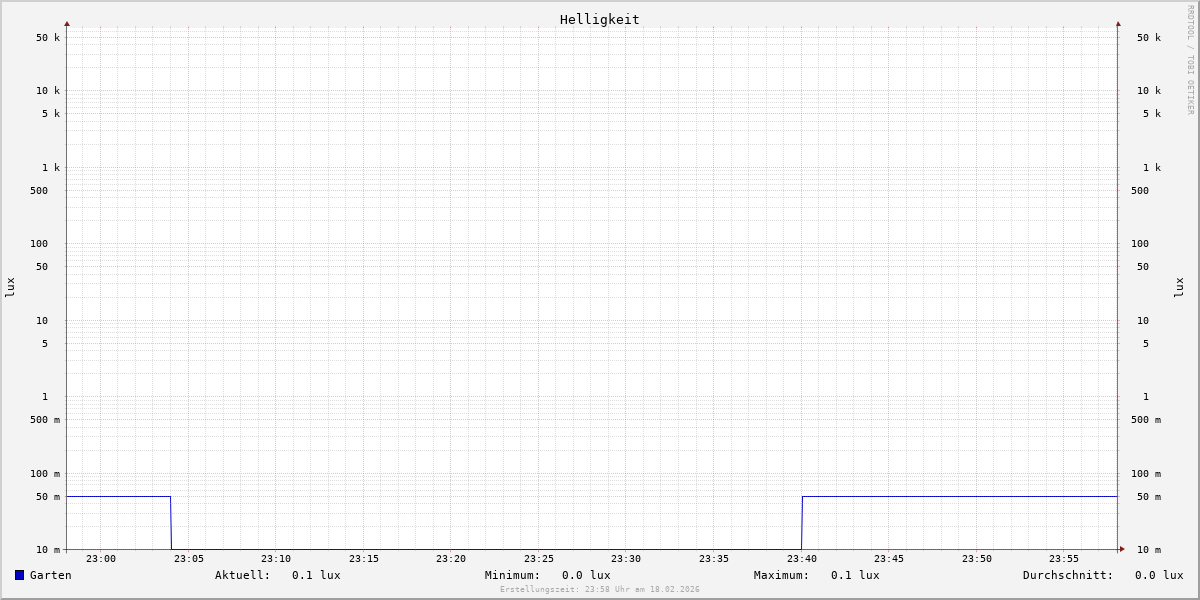The width and height of the screenshot is (1200, 600).
Task: Click the 23:30 time axis label
Action: pyautogui.click(x=626, y=559)
